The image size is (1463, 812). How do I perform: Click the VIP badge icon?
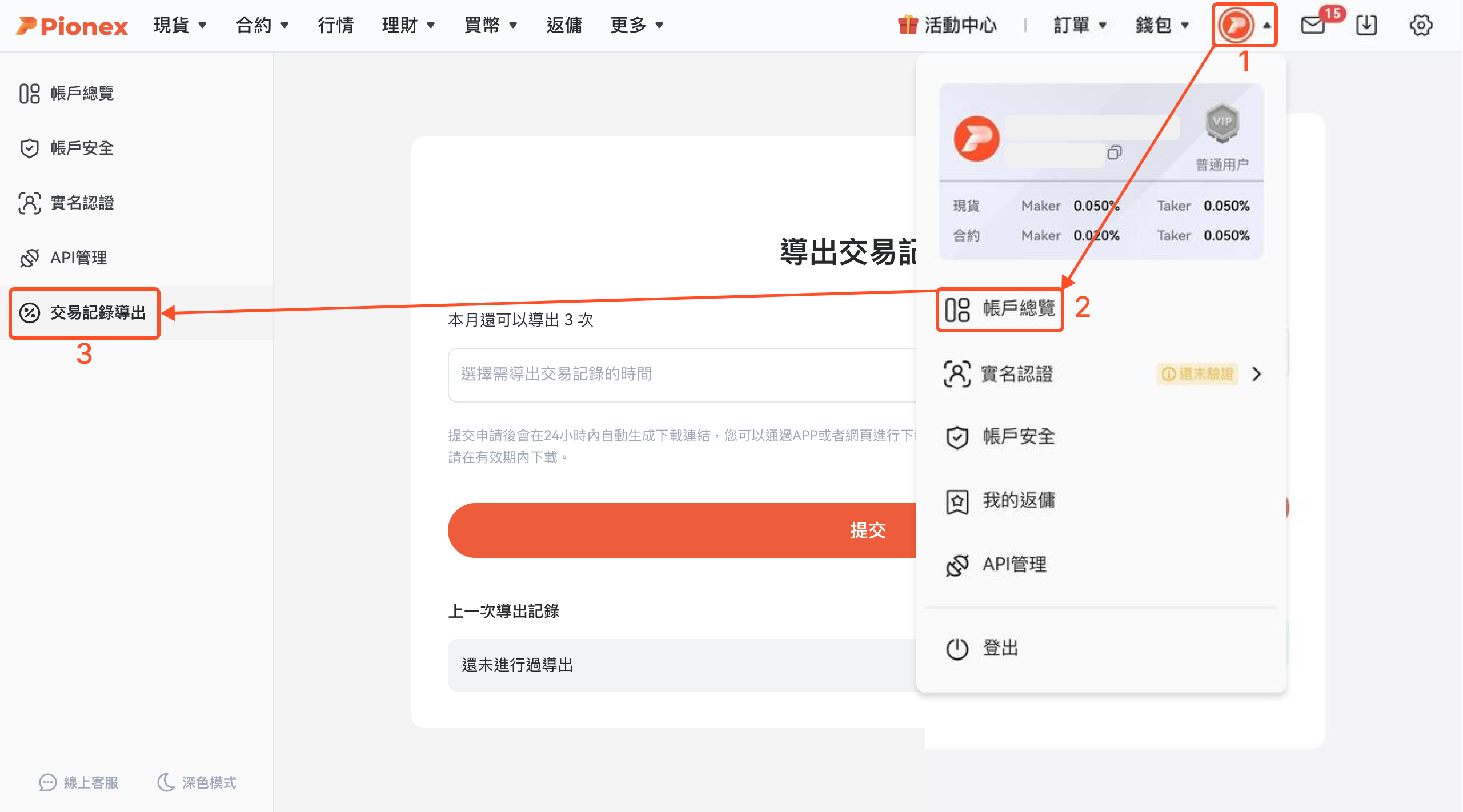[1222, 122]
